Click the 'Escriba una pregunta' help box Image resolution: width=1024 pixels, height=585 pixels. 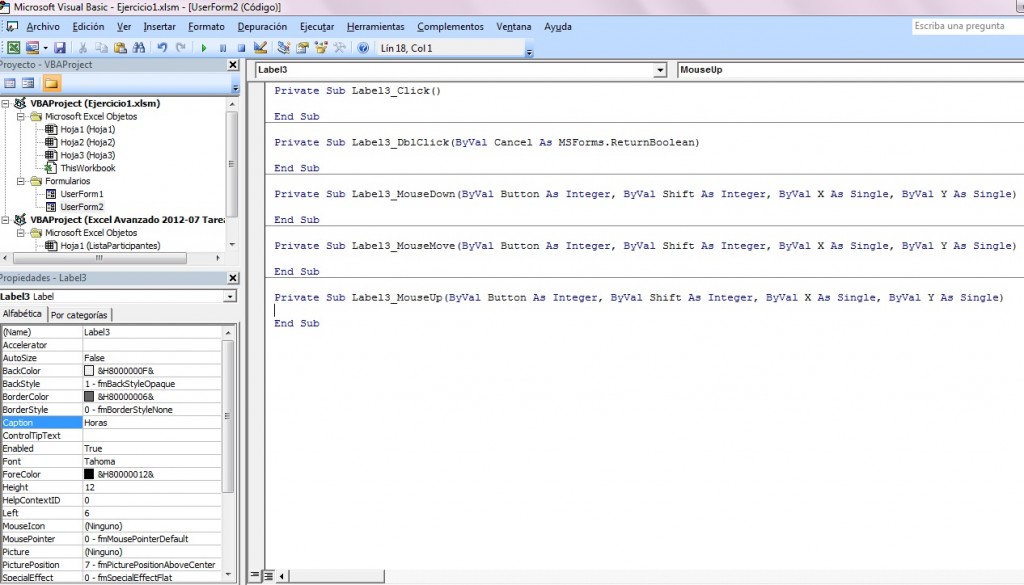(967, 26)
